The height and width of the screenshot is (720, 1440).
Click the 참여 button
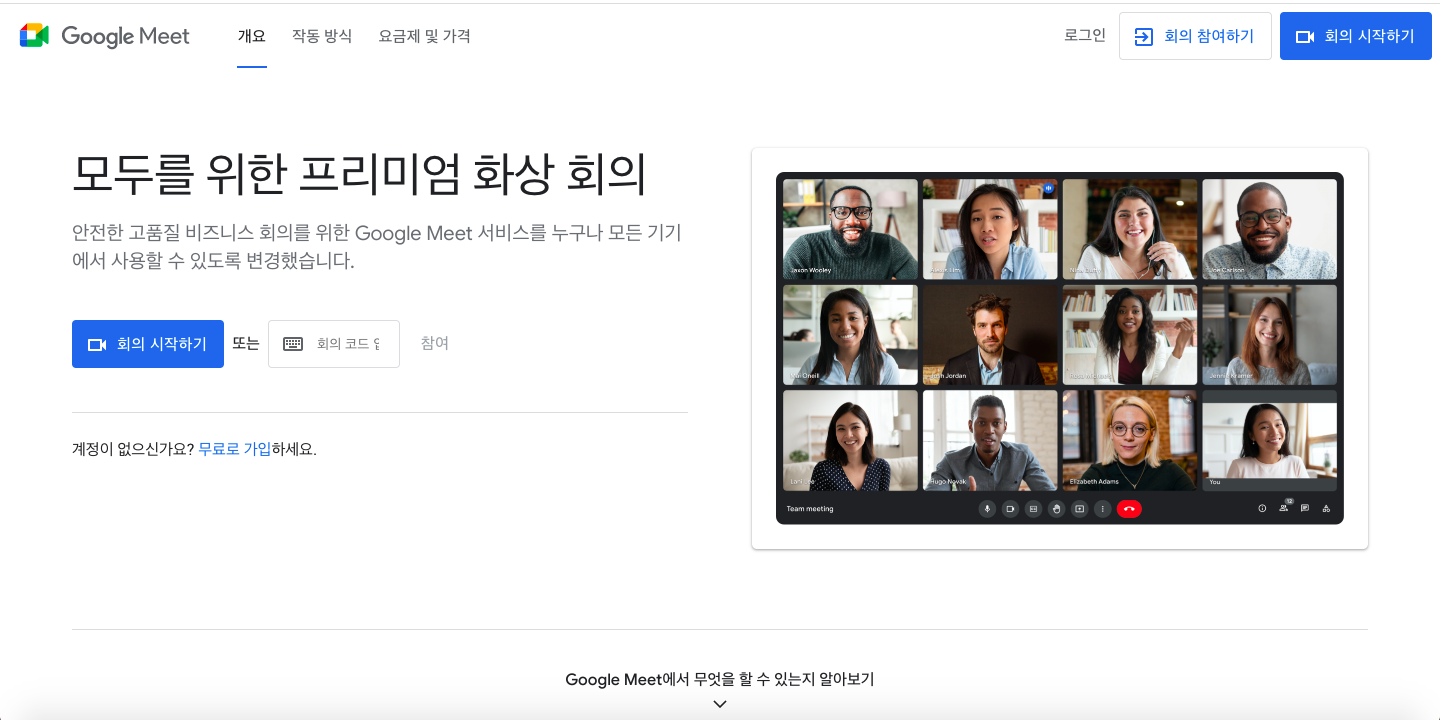click(435, 343)
